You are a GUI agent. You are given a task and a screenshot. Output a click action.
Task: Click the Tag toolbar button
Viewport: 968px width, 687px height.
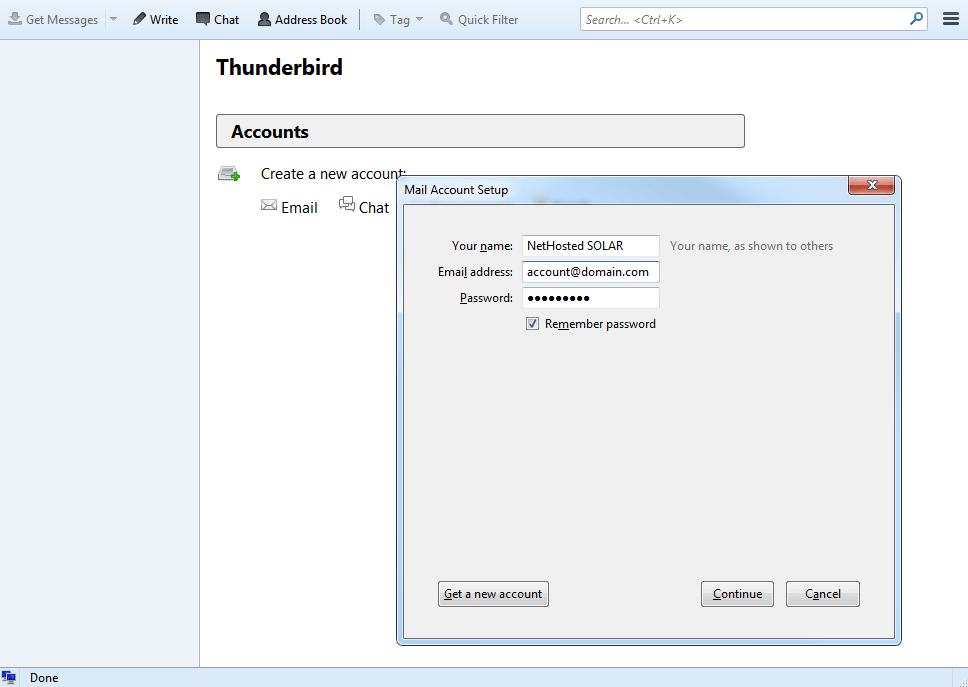(392, 20)
